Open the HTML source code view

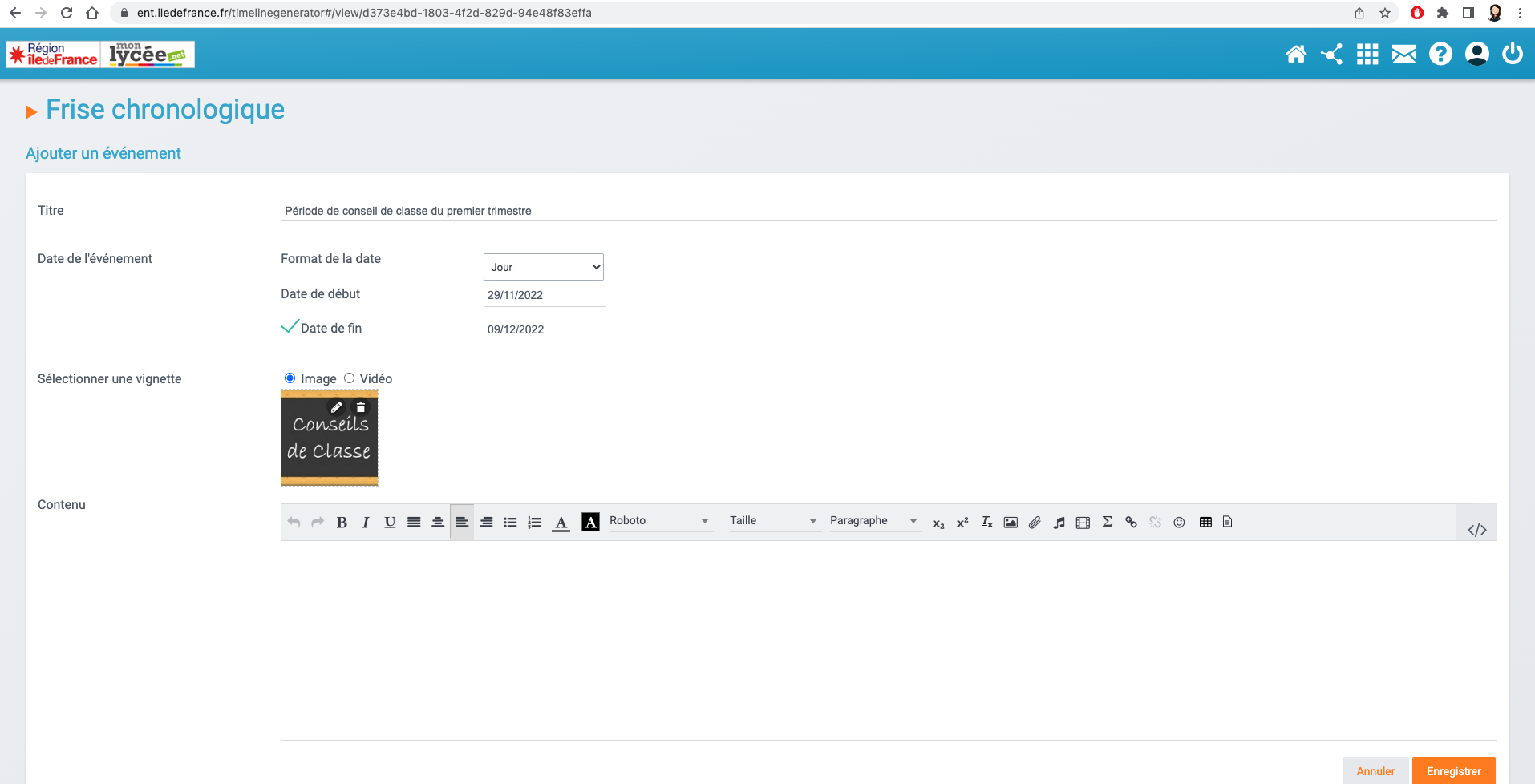point(1476,530)
